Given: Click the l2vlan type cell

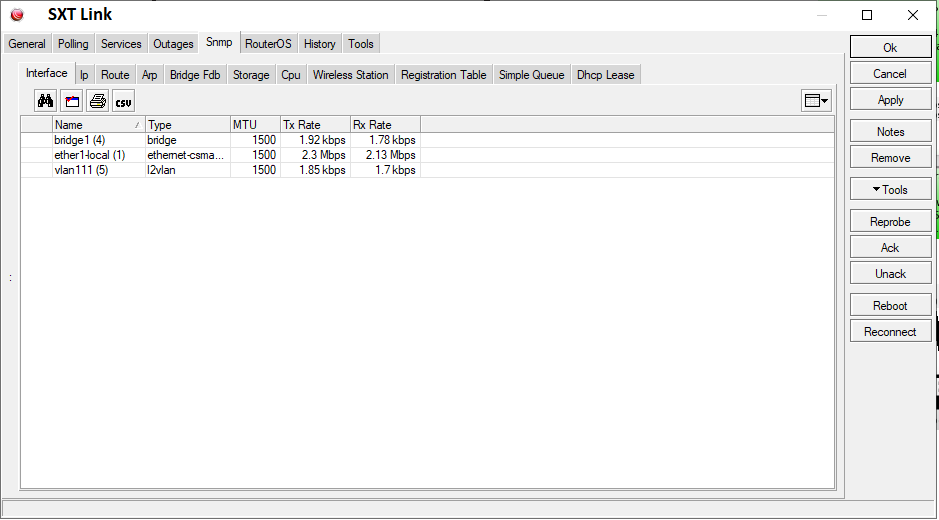Looking at the screenshot, I should coord(188,170).
